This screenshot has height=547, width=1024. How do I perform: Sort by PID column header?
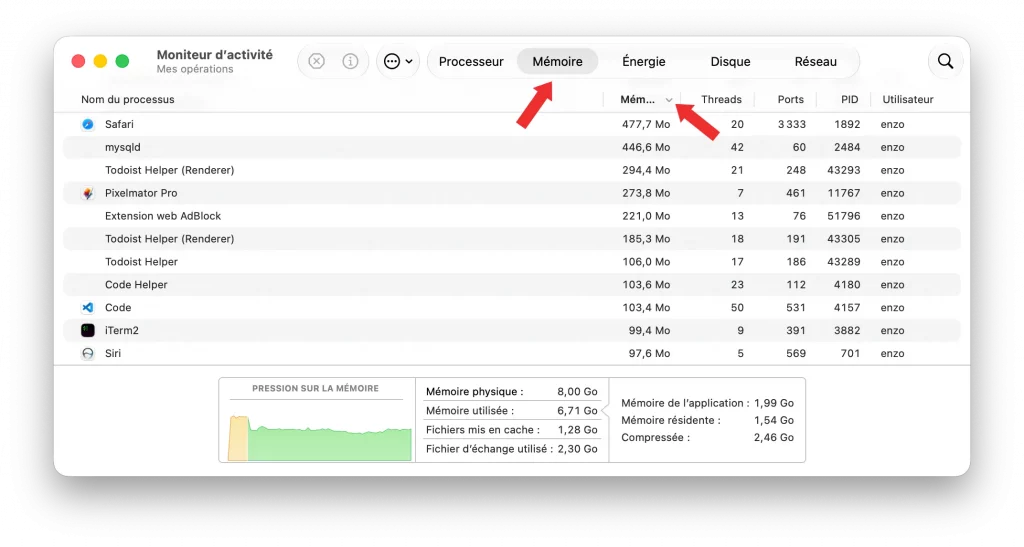pyautogui.click(x=849, y=99)
